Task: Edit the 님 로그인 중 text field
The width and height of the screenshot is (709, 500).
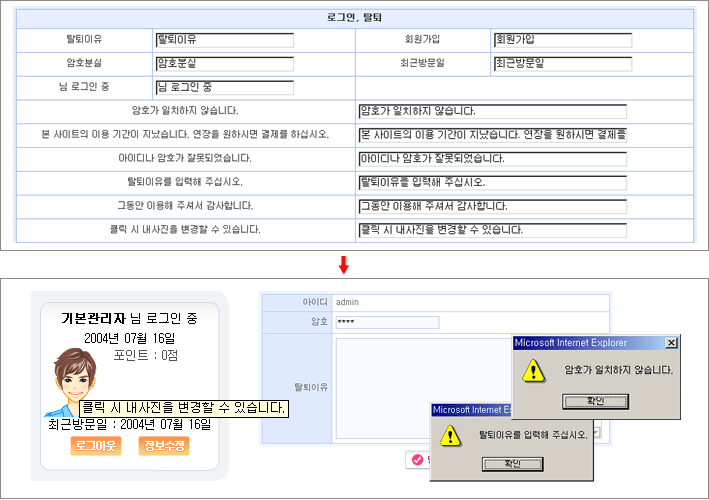Action: click(224, 88)
